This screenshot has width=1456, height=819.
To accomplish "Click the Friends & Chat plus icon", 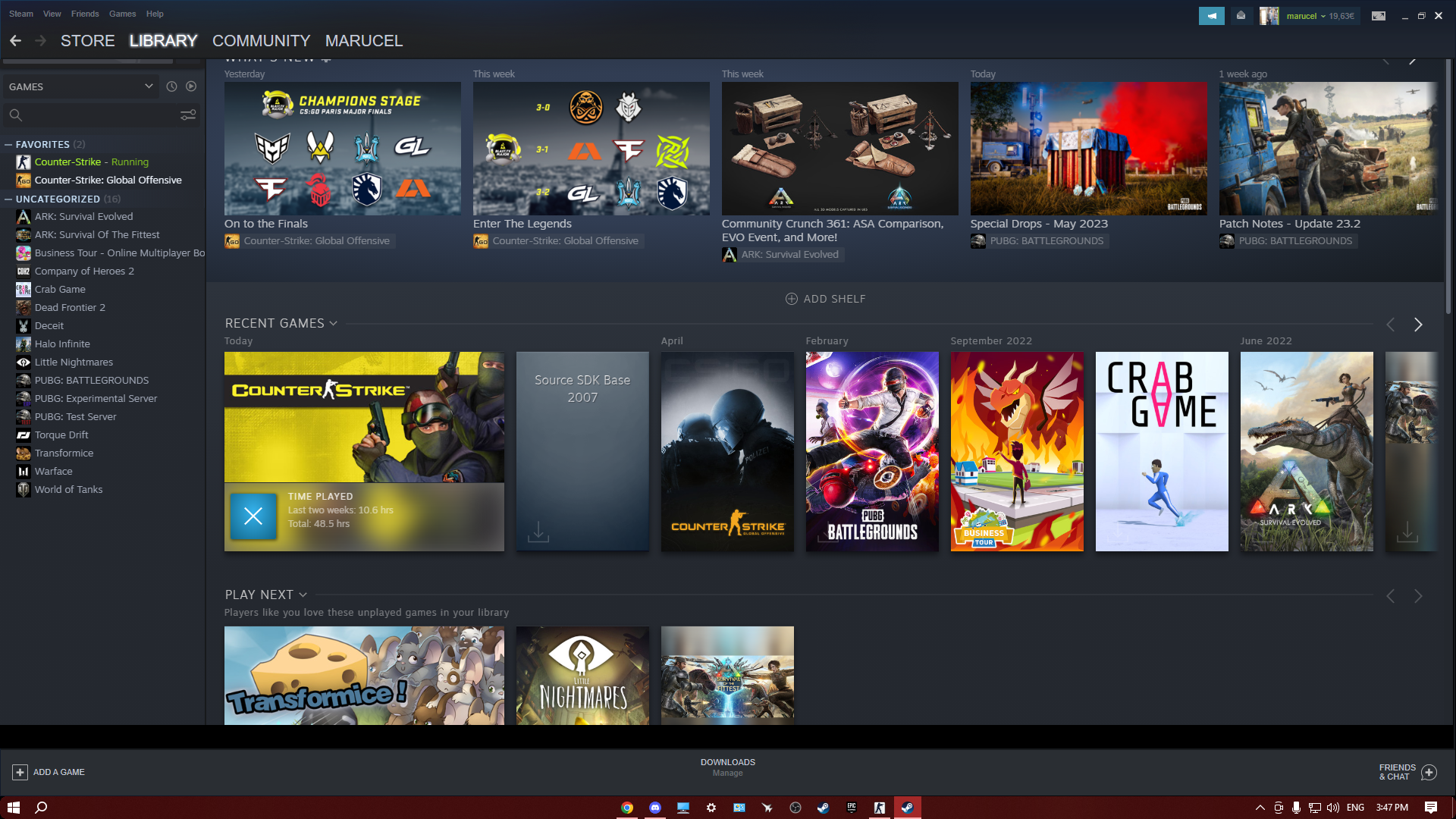I will pos(1429,772).
